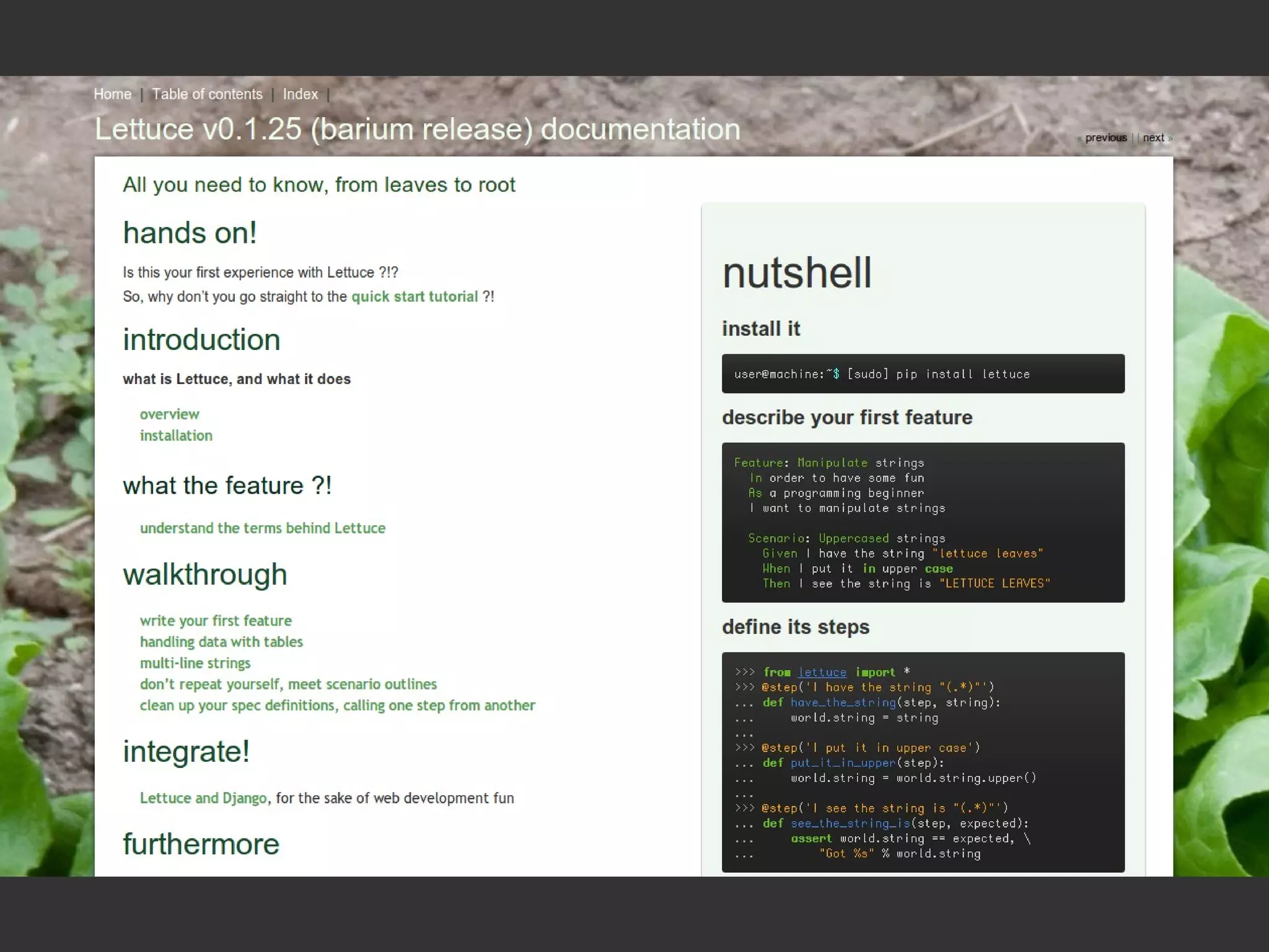Open the overview link
Image resolution: width=1269 pixels, height=952 pixels.
pyautogui.click(x=169, y=414)
